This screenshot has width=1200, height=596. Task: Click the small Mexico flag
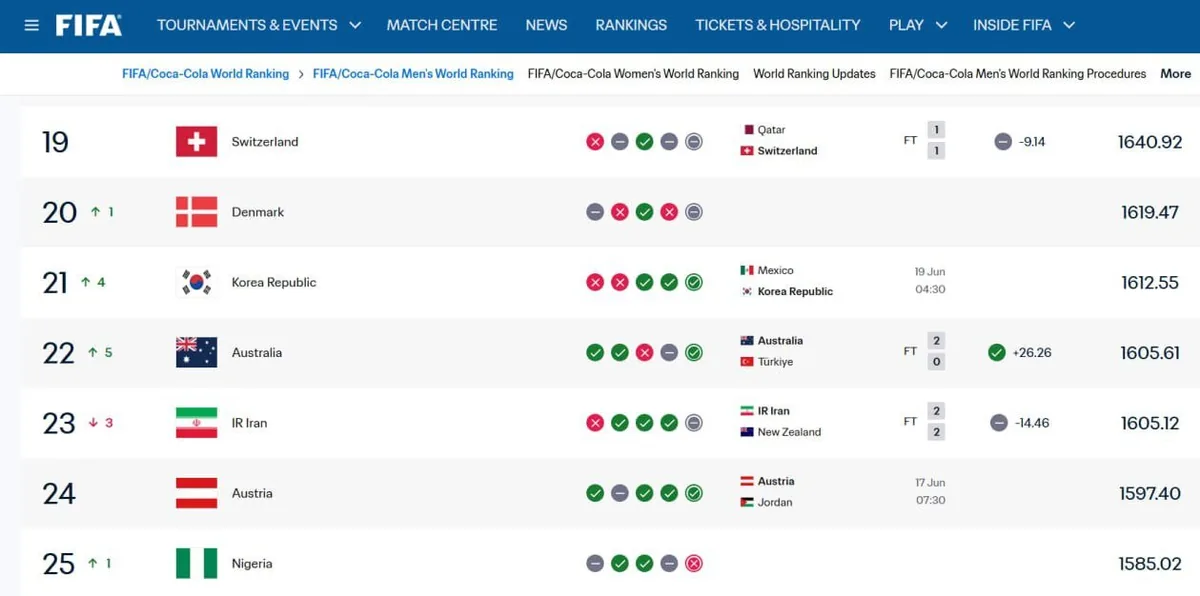[x=747, y=270]
